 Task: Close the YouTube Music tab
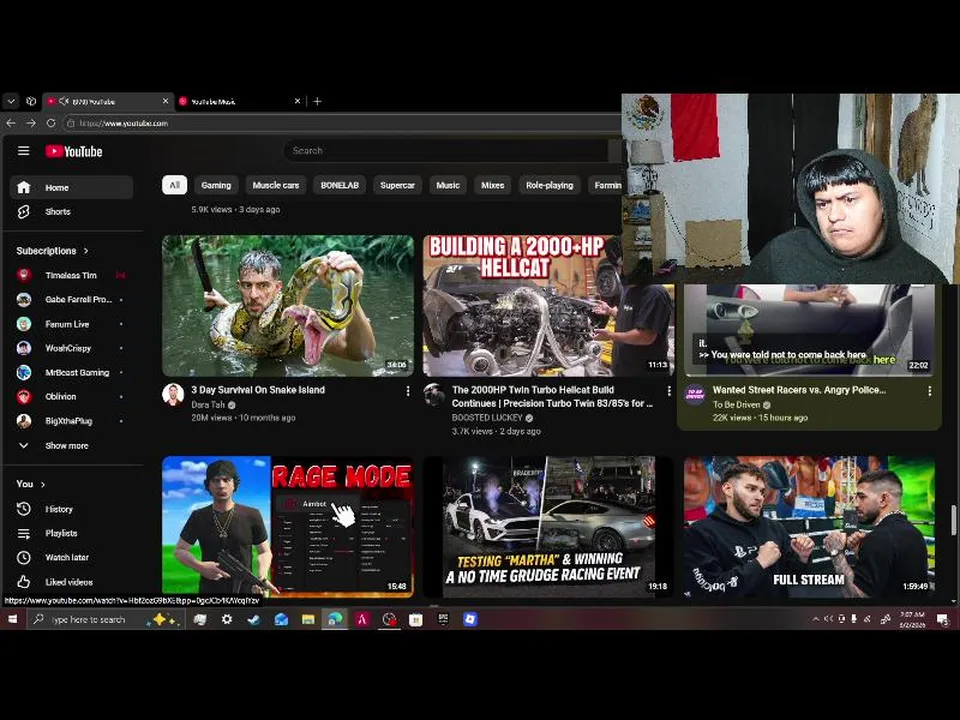pyautogui.click(x=297, y=101)
